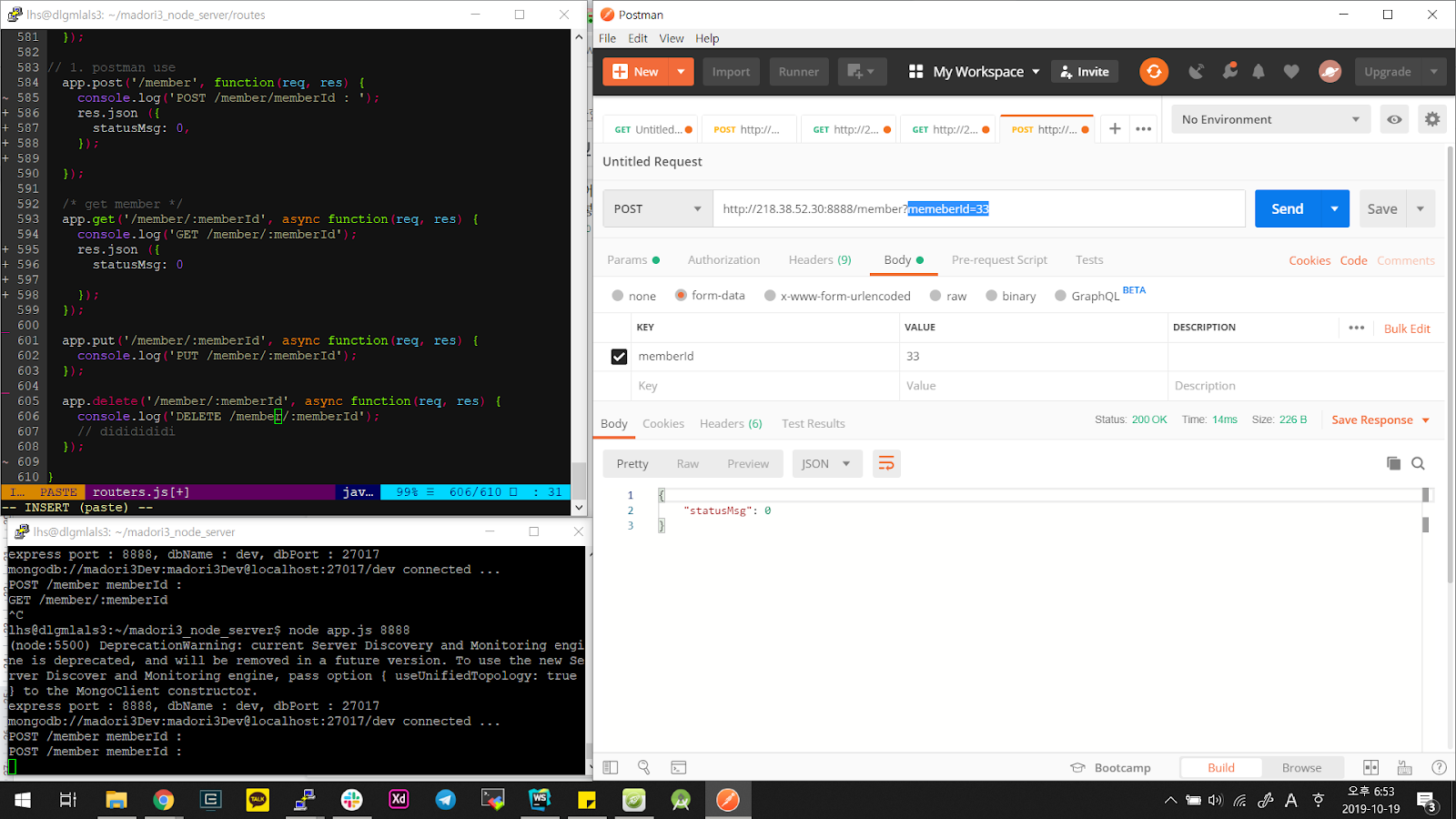Open the Cookies link
Viewport: 1456px width, 819px height.
[x=1309, y=260]
